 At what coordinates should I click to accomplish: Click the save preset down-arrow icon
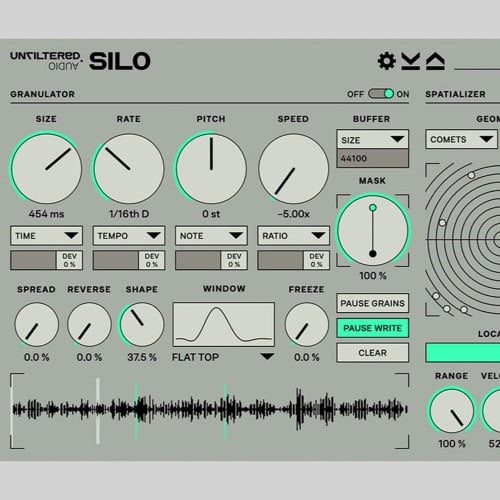tap(410, 62)
